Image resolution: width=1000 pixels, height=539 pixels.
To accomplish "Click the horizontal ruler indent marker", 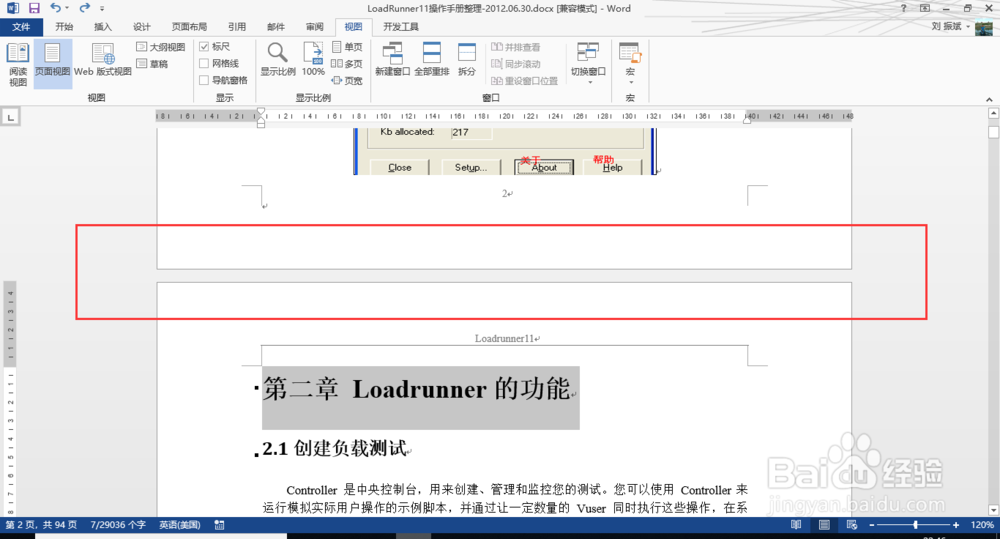I will click(261, 117).
